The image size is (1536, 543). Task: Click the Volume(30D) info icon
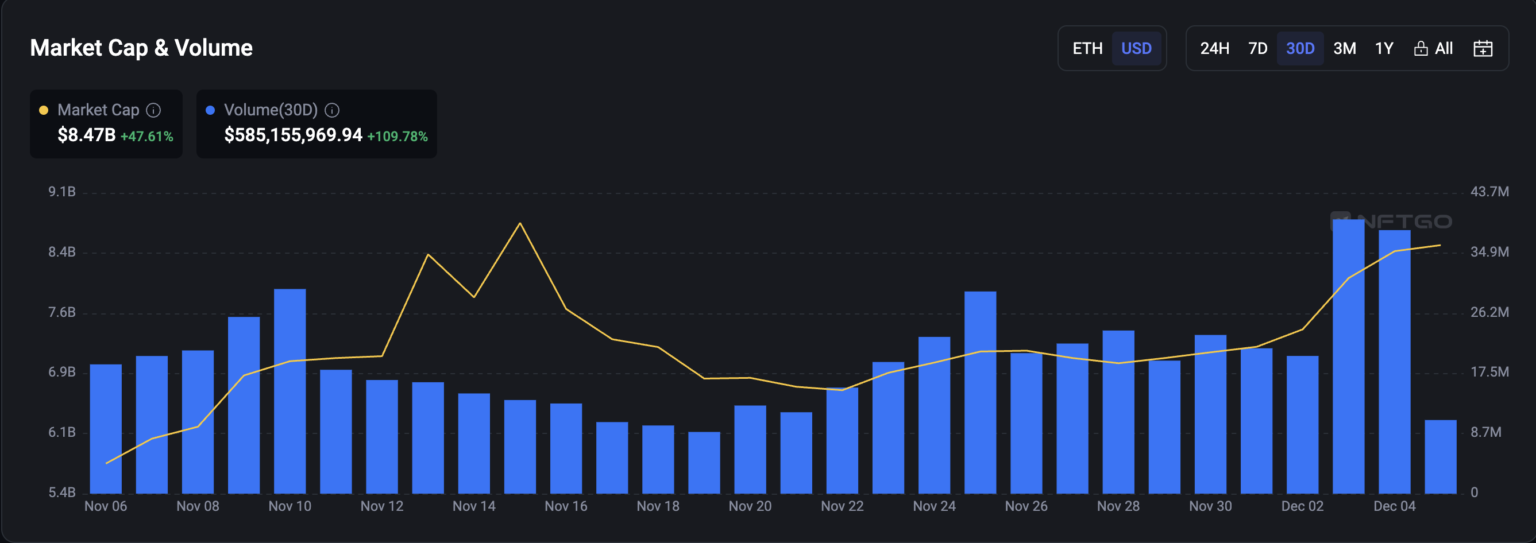coord(332,110)
